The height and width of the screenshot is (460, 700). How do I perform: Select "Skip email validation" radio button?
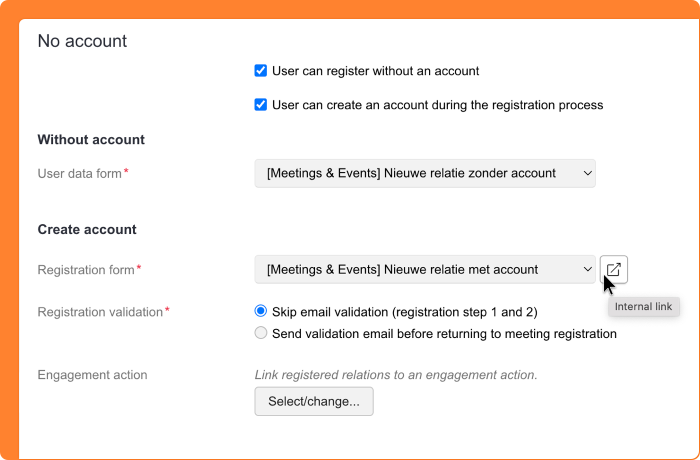[x=261, y=311]
